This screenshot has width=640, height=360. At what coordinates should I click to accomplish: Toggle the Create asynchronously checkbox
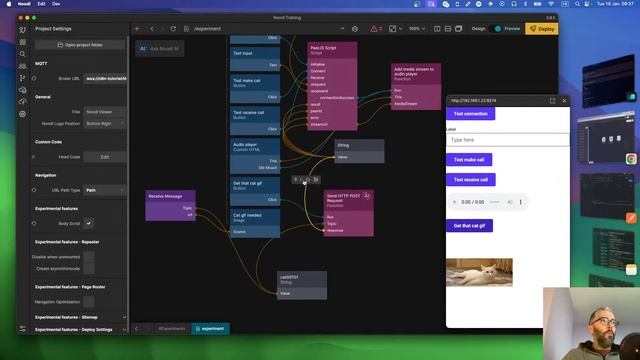[89, 269]
